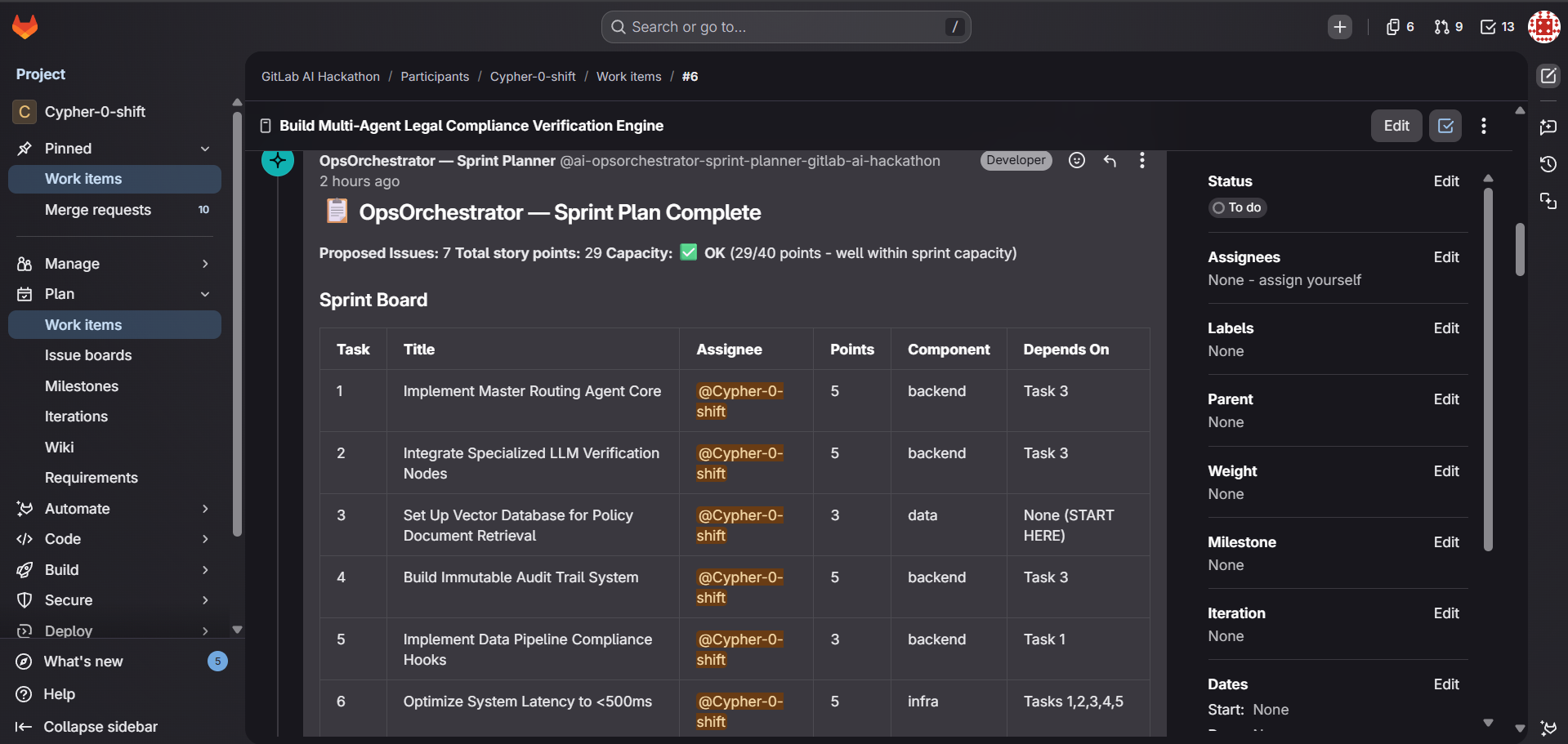The height and width of the screenshot is (744, 1568).
Task: Click the OpsOrchestrator bot avatar
Action: (278, 161)
